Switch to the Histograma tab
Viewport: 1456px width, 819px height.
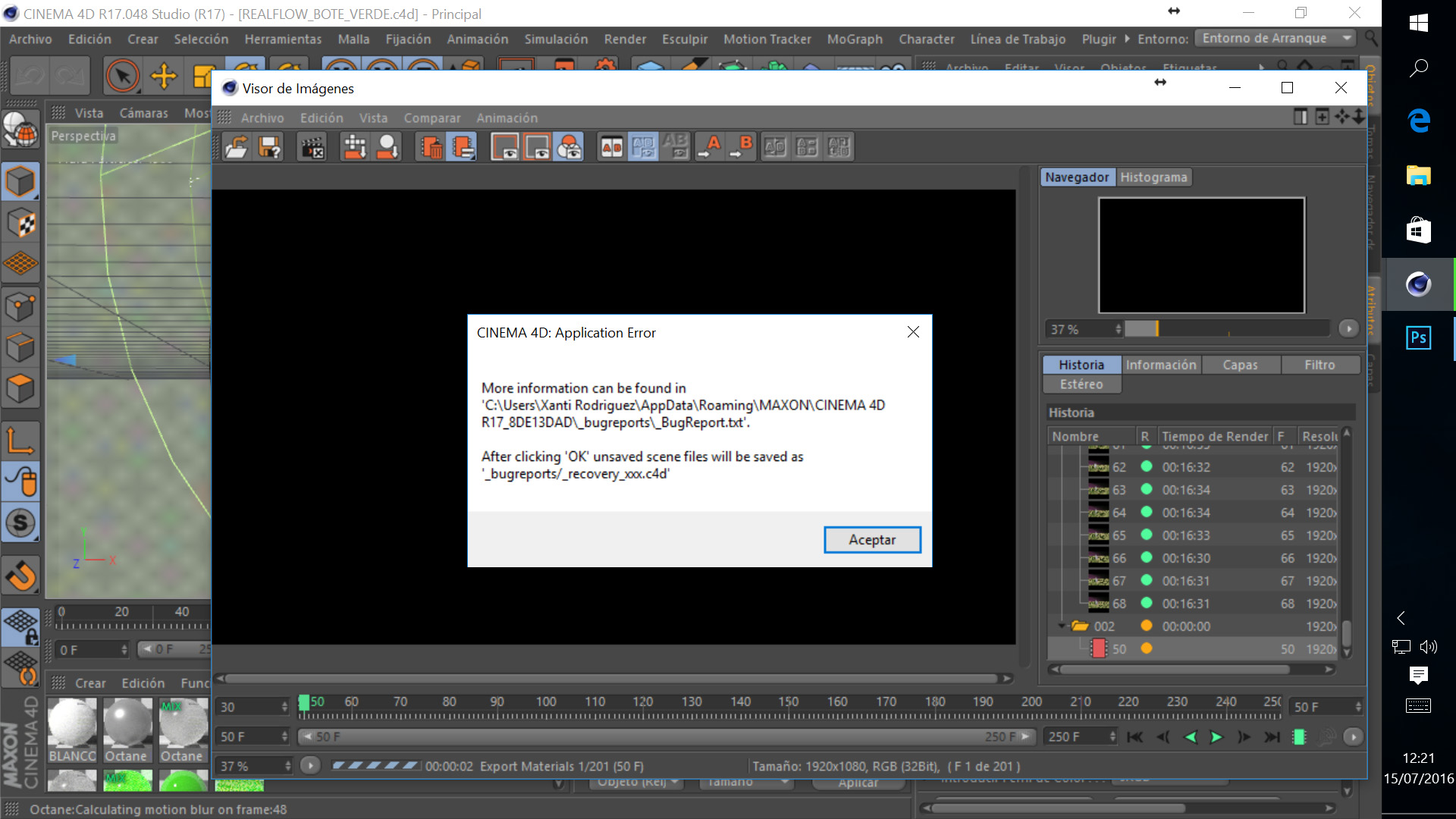1153,177
